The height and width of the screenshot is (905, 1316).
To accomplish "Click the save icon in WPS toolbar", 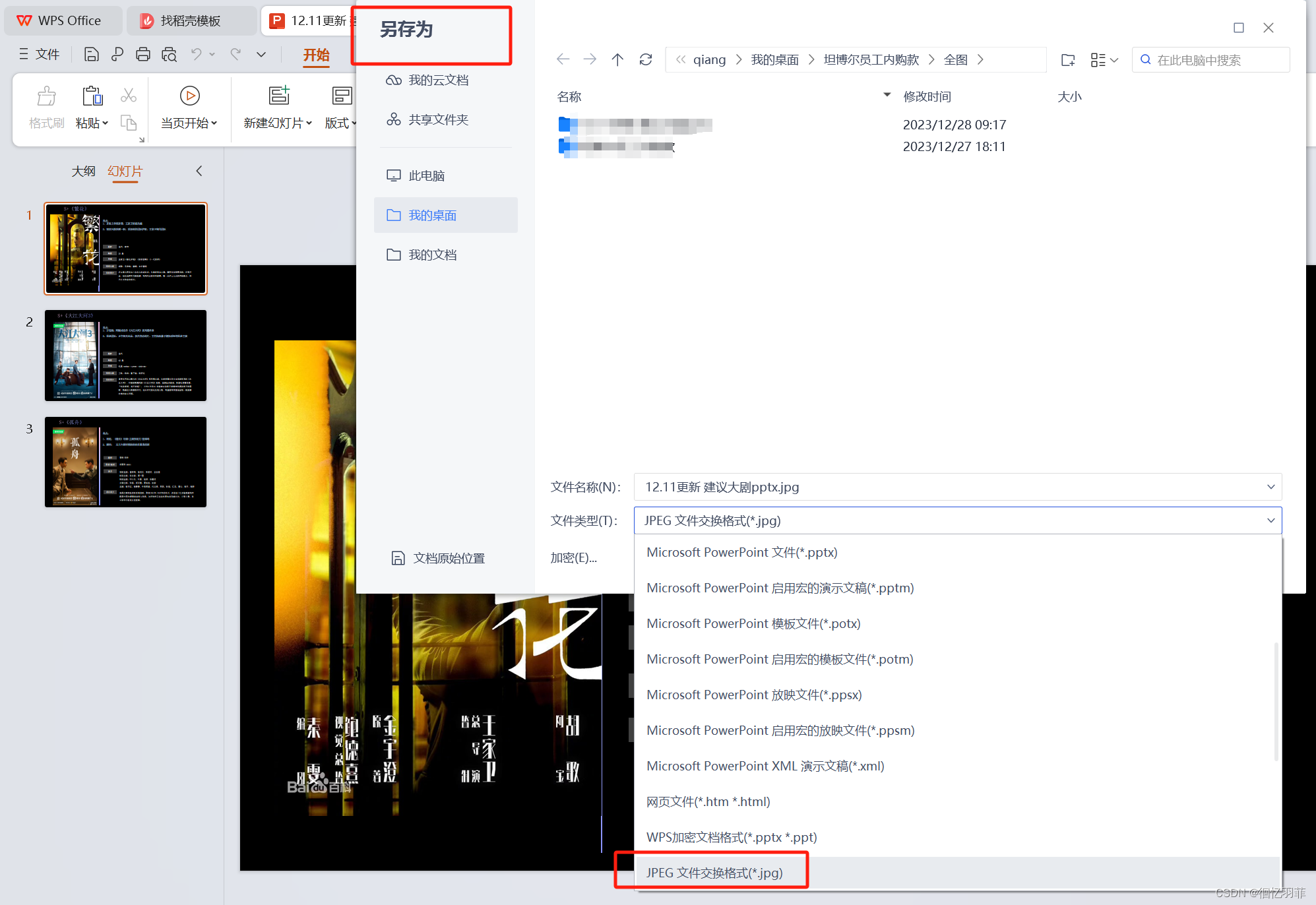I will click(92, 54).
